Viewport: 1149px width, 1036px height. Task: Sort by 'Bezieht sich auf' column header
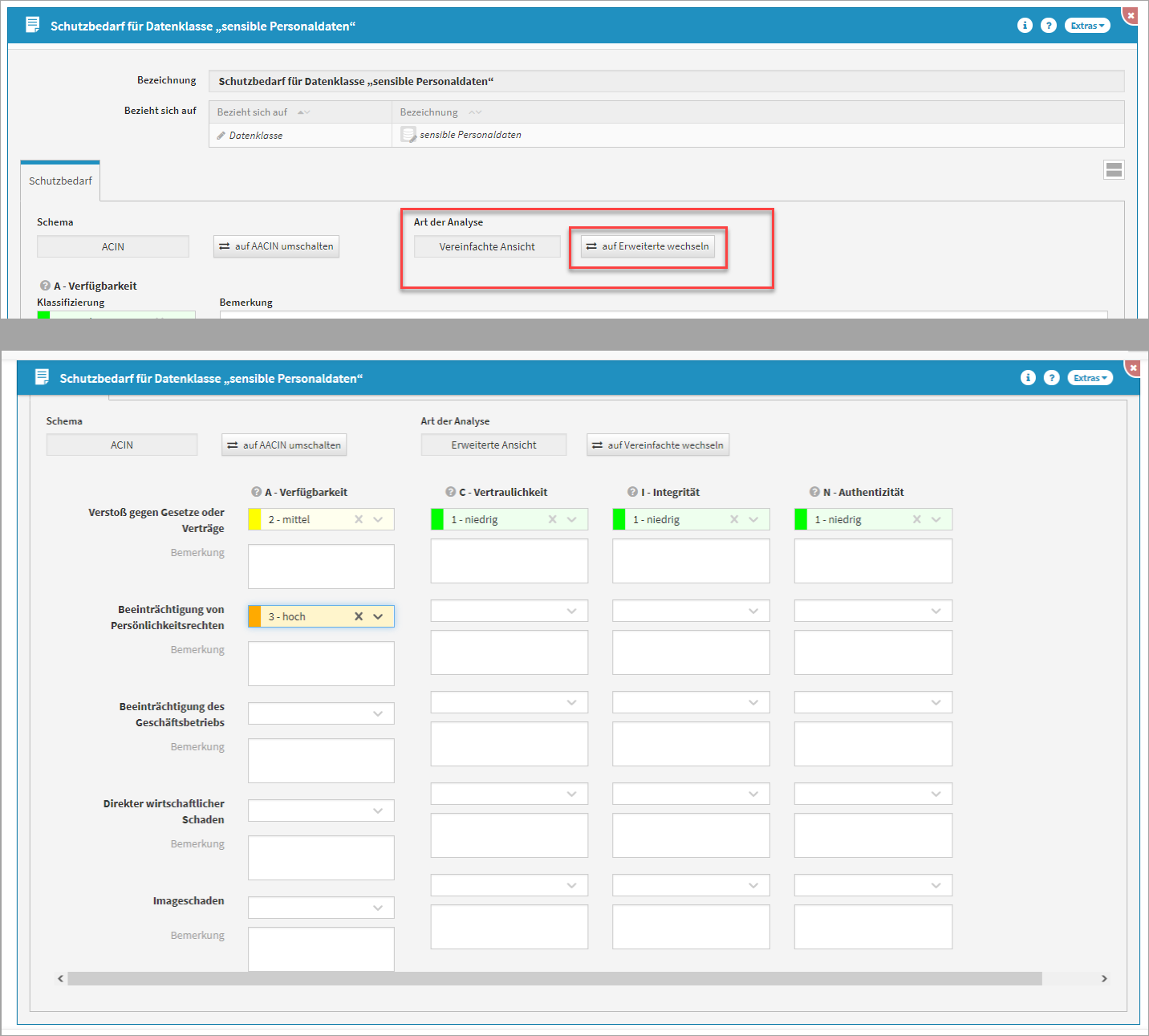point(253,112)
